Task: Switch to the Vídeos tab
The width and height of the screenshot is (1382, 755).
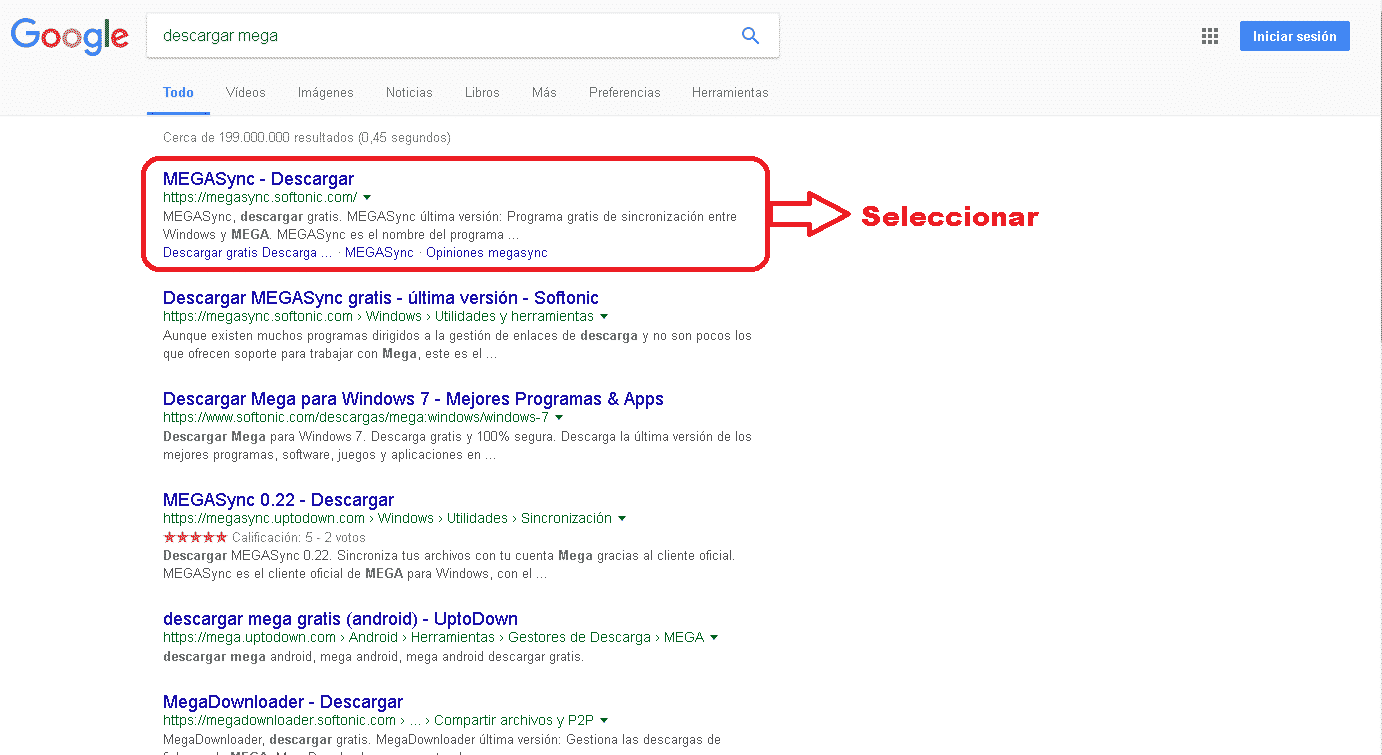Action: click(x=245, y=92)
